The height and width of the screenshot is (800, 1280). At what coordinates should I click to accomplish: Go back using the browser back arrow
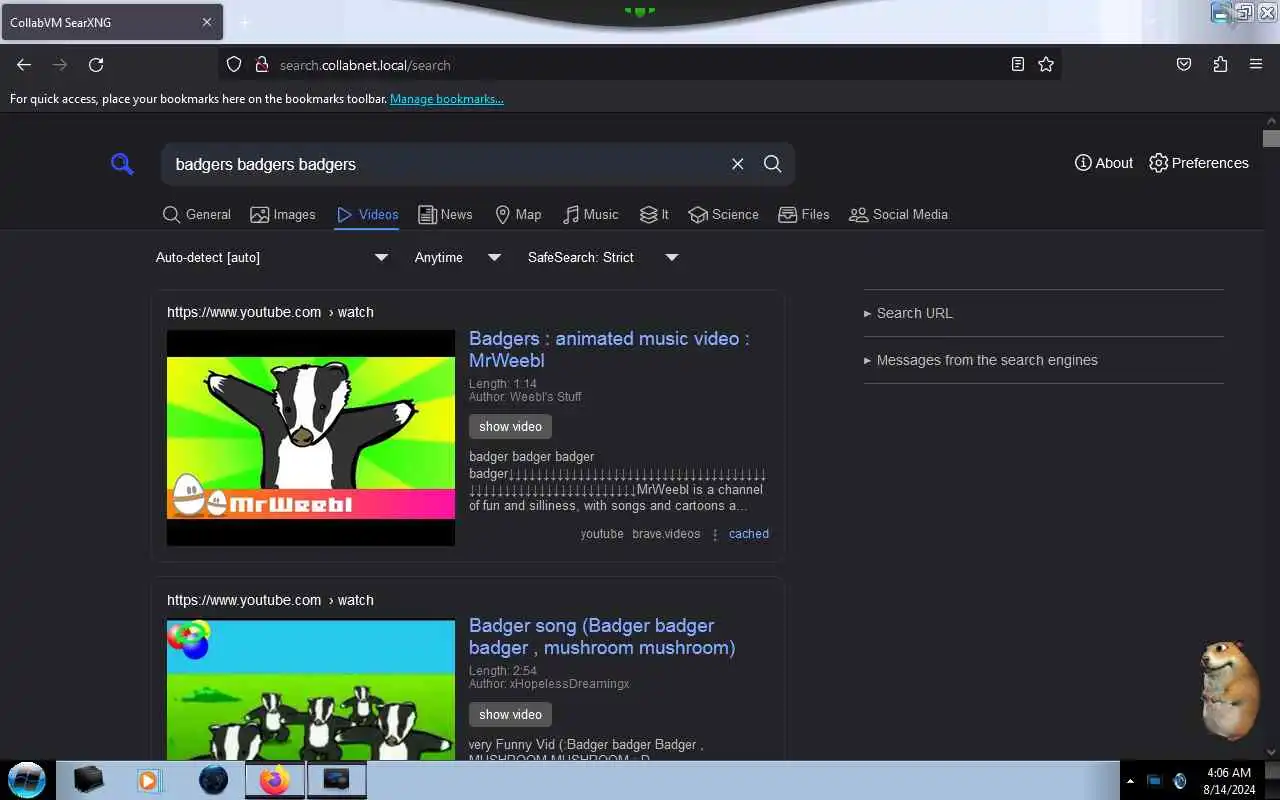click(24, 65)
